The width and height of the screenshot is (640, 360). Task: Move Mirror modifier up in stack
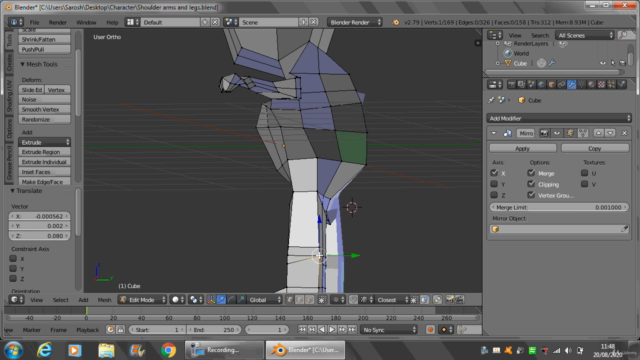(598, 133)
